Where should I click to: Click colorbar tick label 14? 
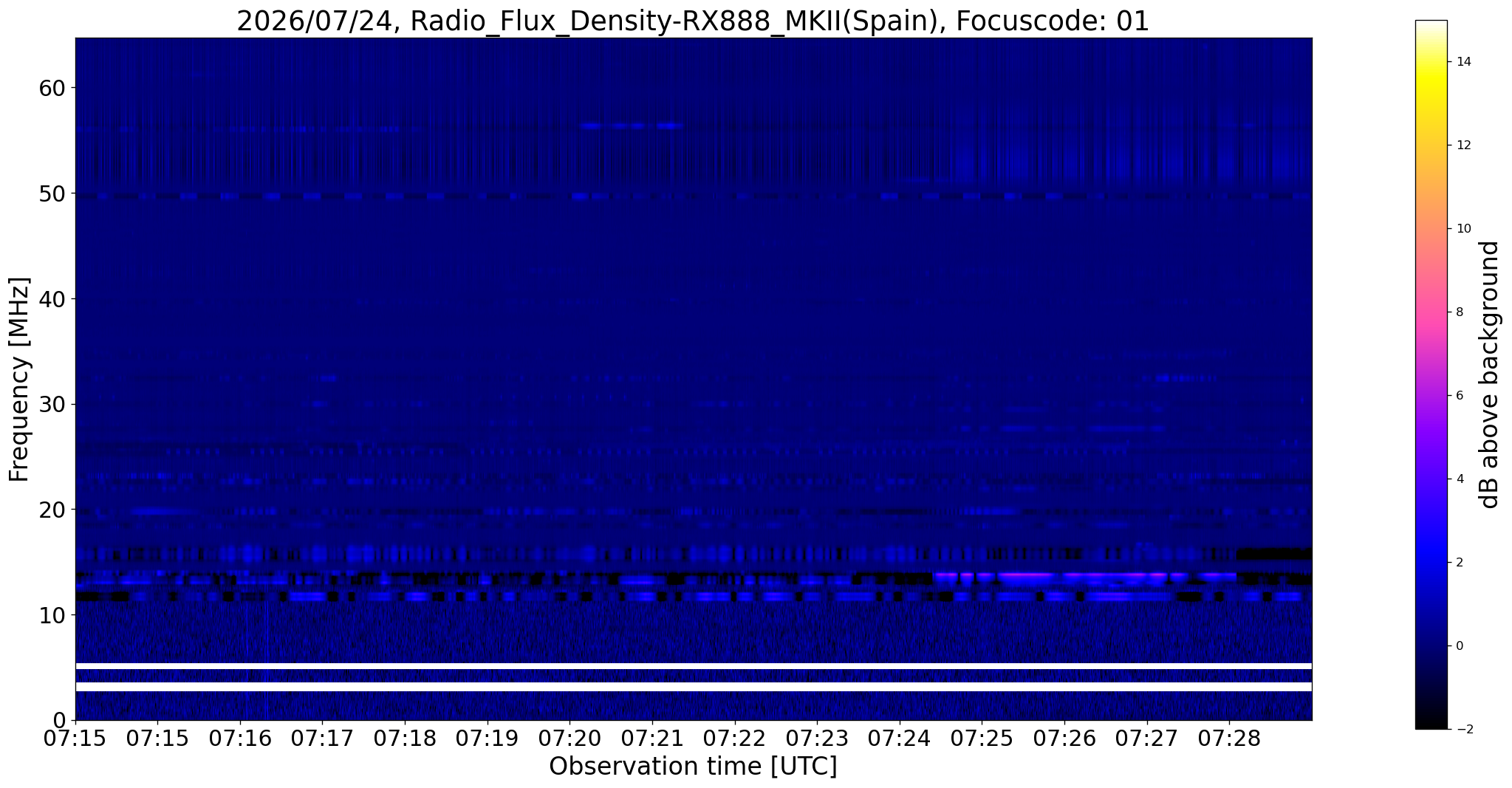(x=1463, y=62)
